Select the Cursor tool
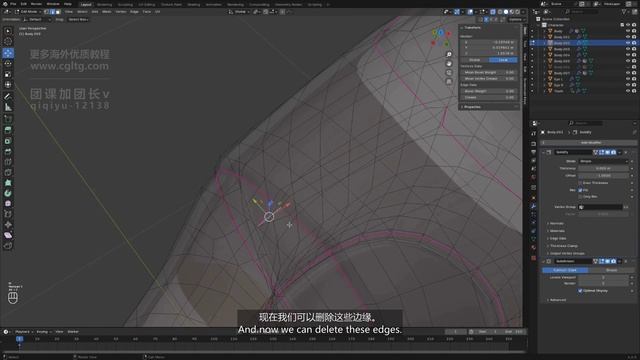Screen dimensions: 640x360 pyautogui.click(x=8, y=42)
